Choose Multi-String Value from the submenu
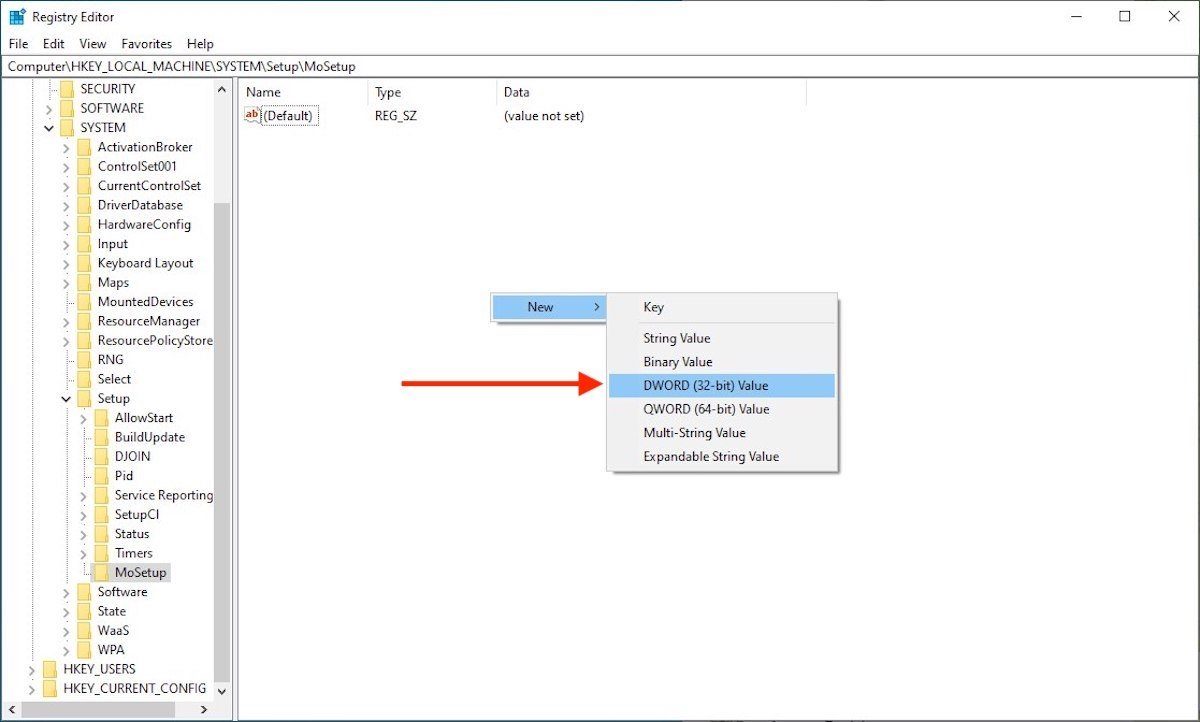 722,433
